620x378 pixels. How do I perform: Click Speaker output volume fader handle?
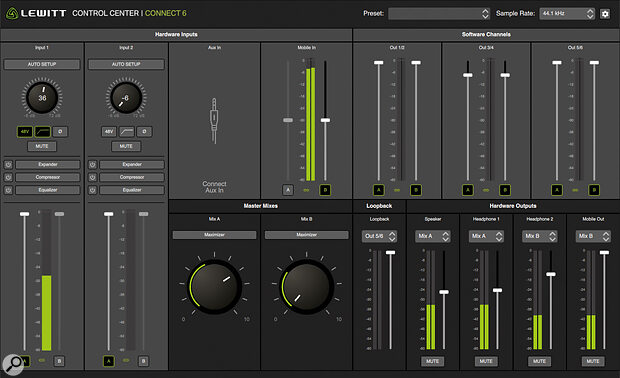pyautogui.click(x=444, y=292)
